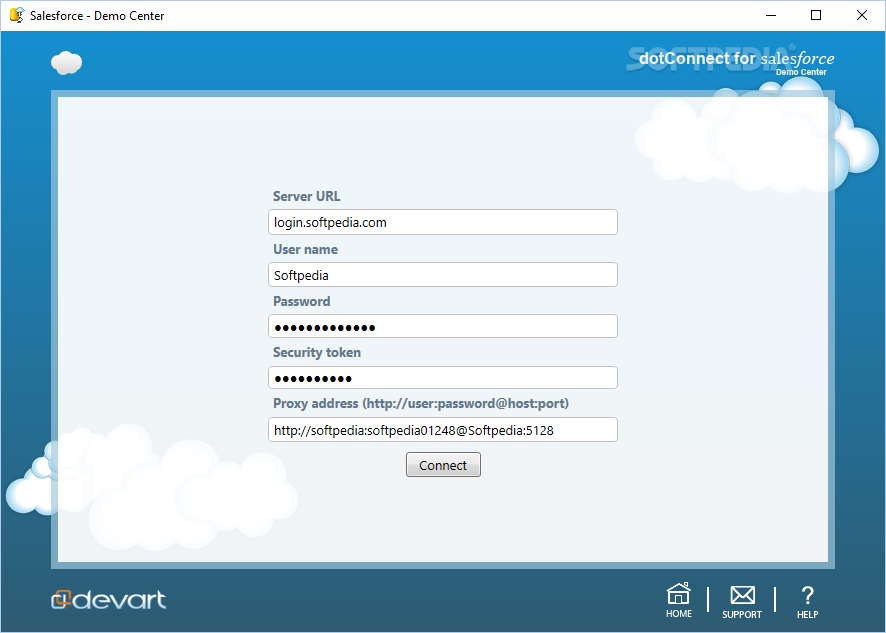Screen dimensions: 886x633
Task: Close the Salesforce Demo Center window
Action: coord(862,15)
